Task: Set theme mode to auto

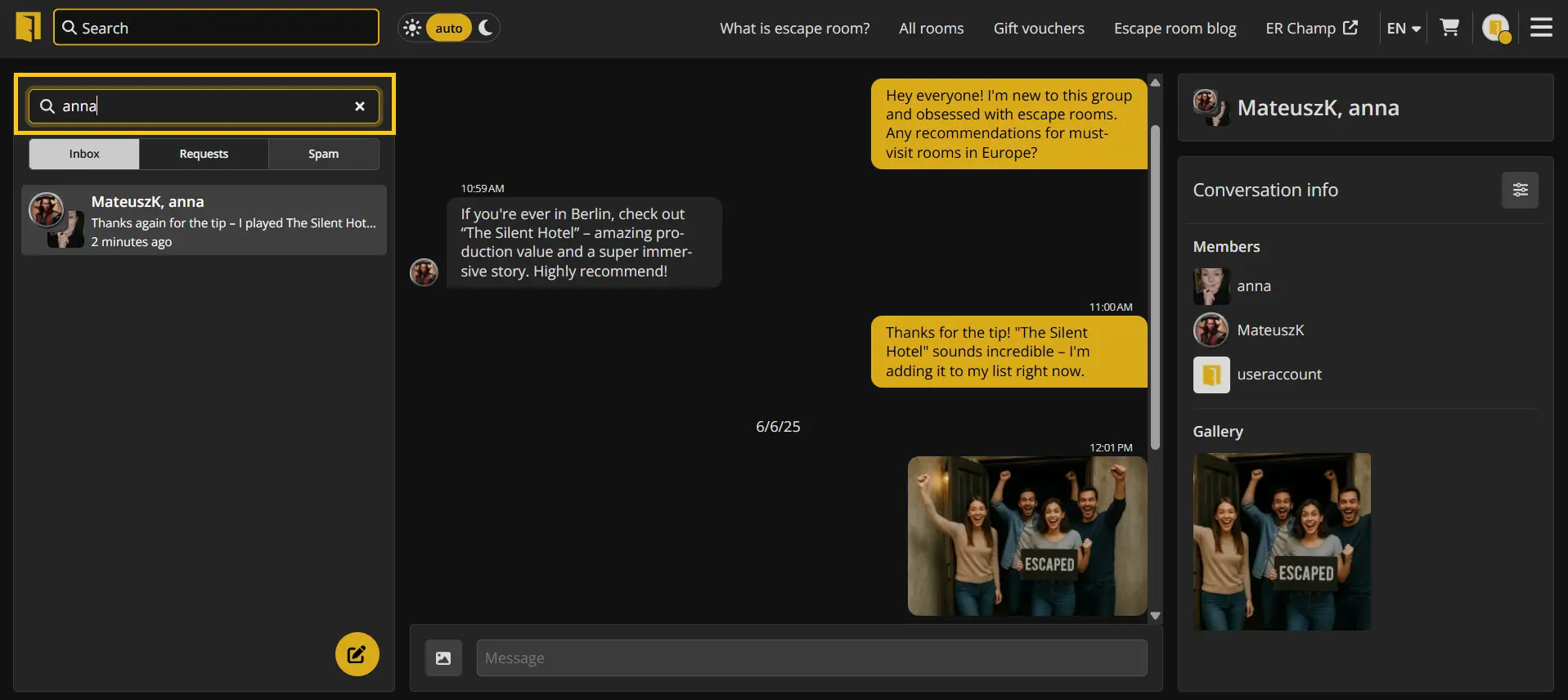Action: click(x=448, y=28)
